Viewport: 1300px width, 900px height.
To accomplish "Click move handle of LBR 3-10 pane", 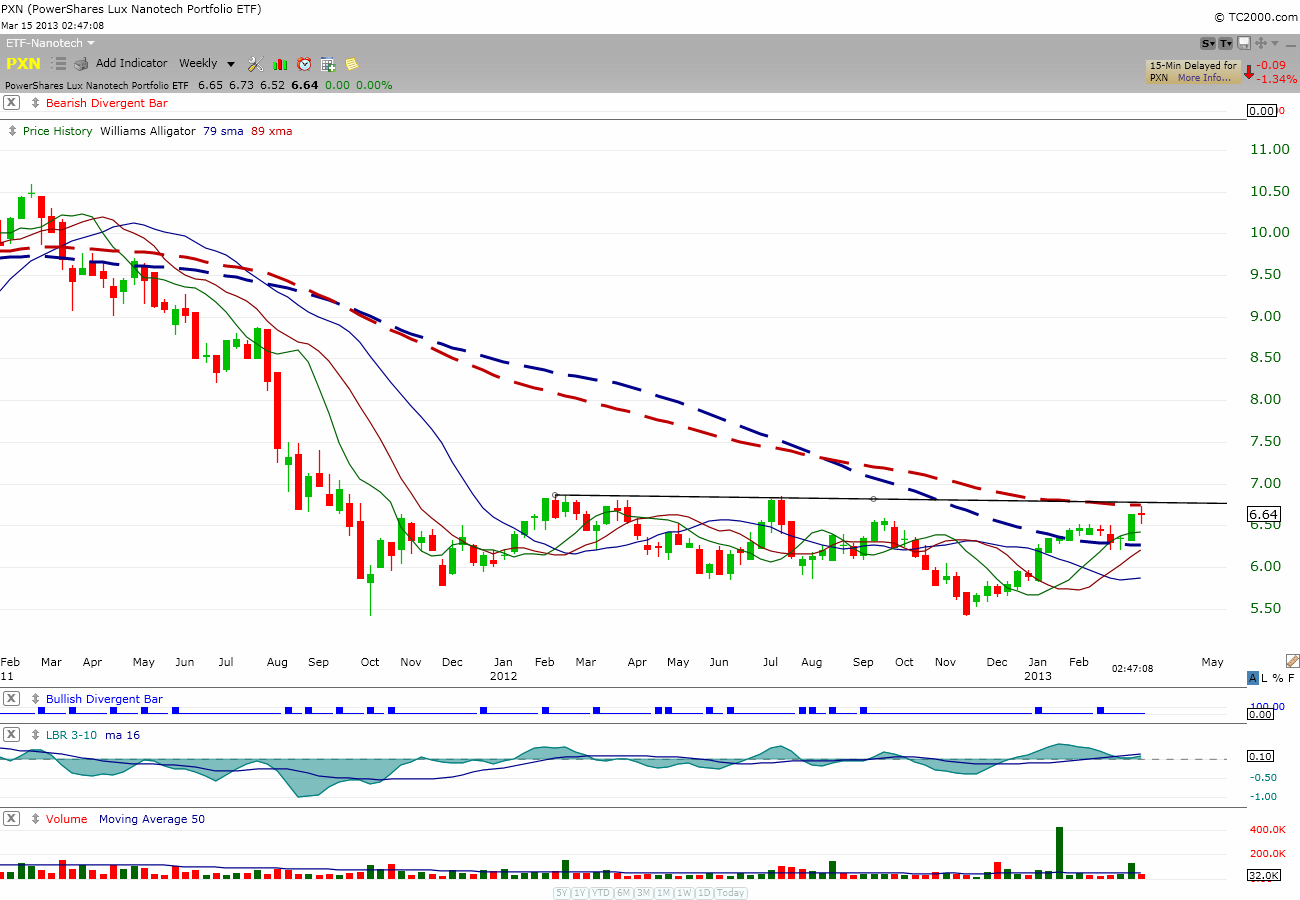I will (36, 735).
